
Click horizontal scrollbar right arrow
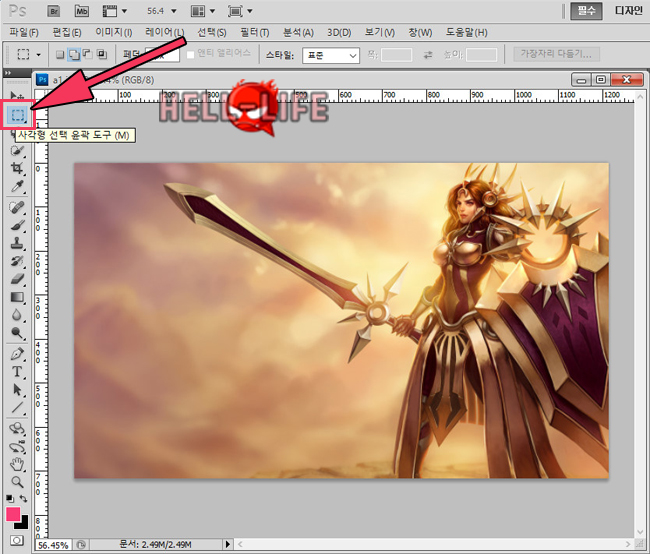point(628,544)
